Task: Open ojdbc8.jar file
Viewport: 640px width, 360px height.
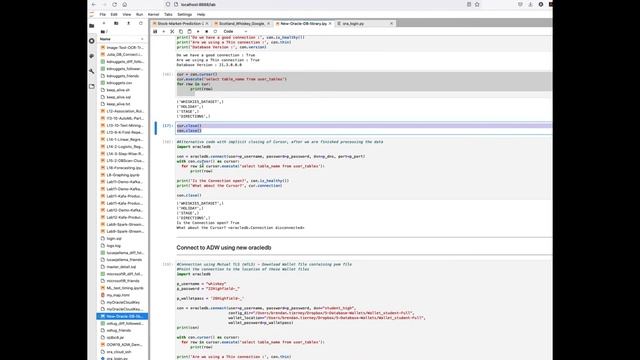Action: [122, 338]
